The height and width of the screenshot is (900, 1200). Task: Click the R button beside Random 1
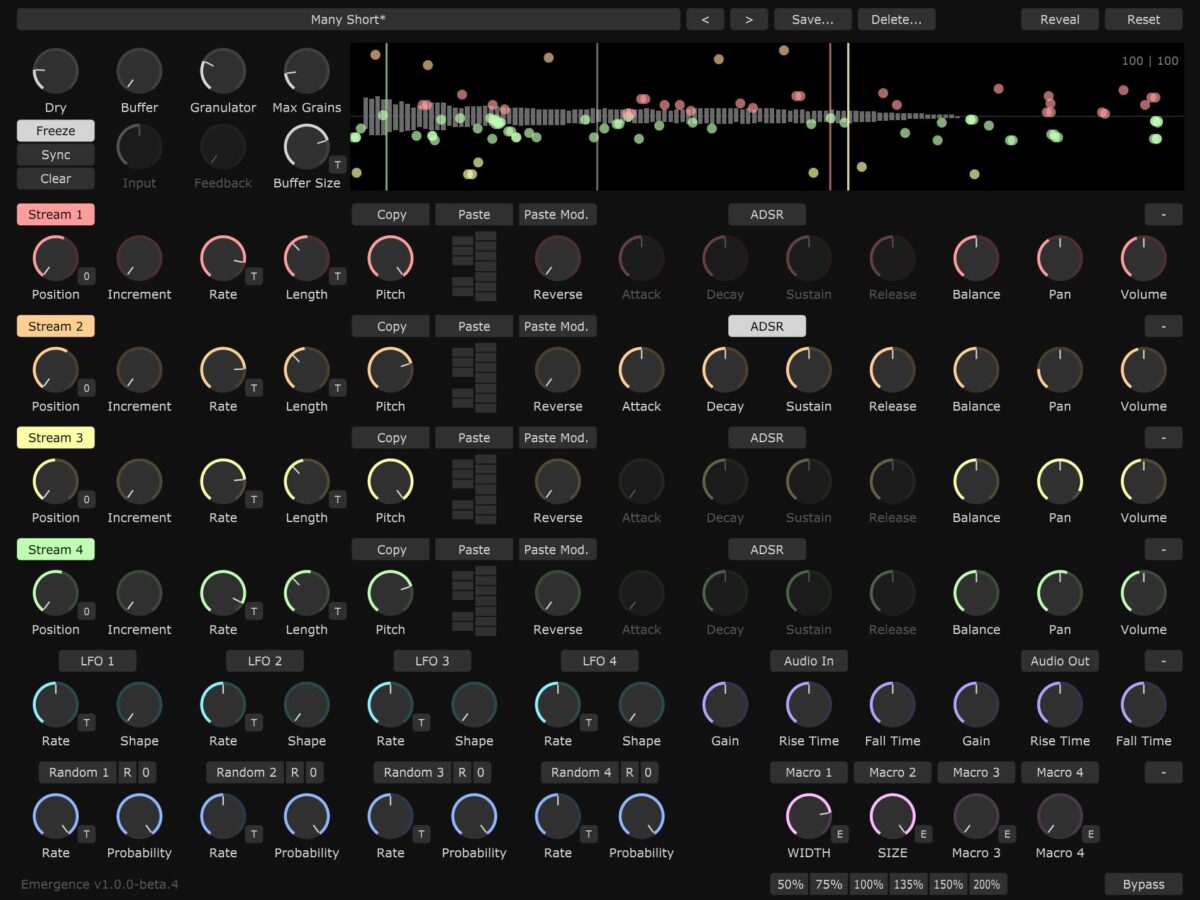127,772
